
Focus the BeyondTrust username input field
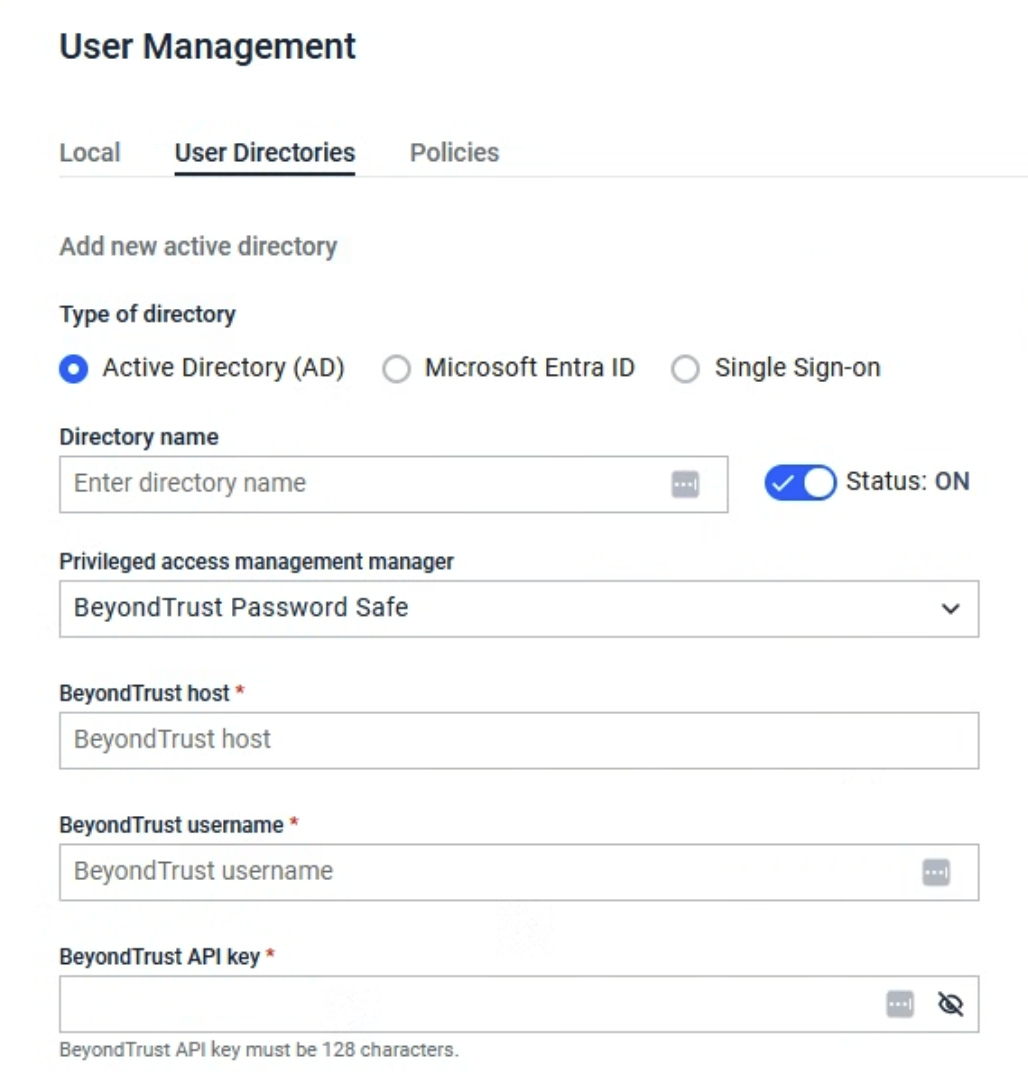click(x=519, y=872)
